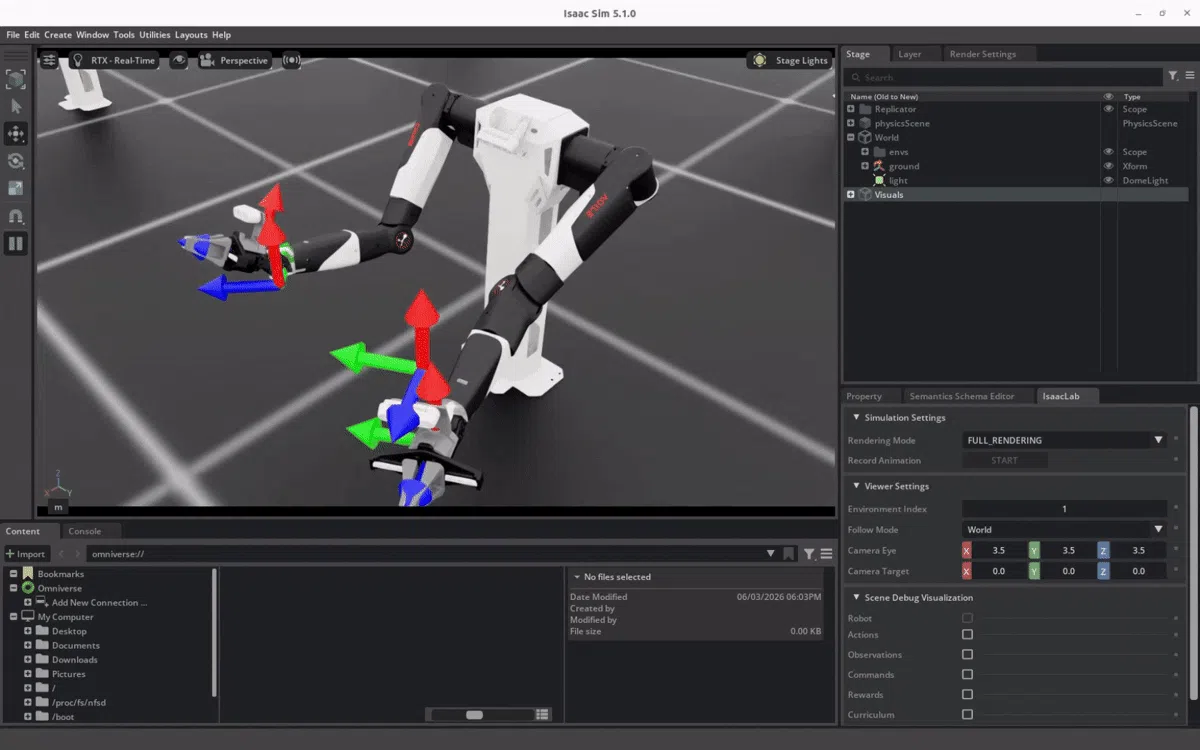This screenshot has width=1200, height=750.
Task: Select the World prim cube icon
Action: click(x=865, y=137)
